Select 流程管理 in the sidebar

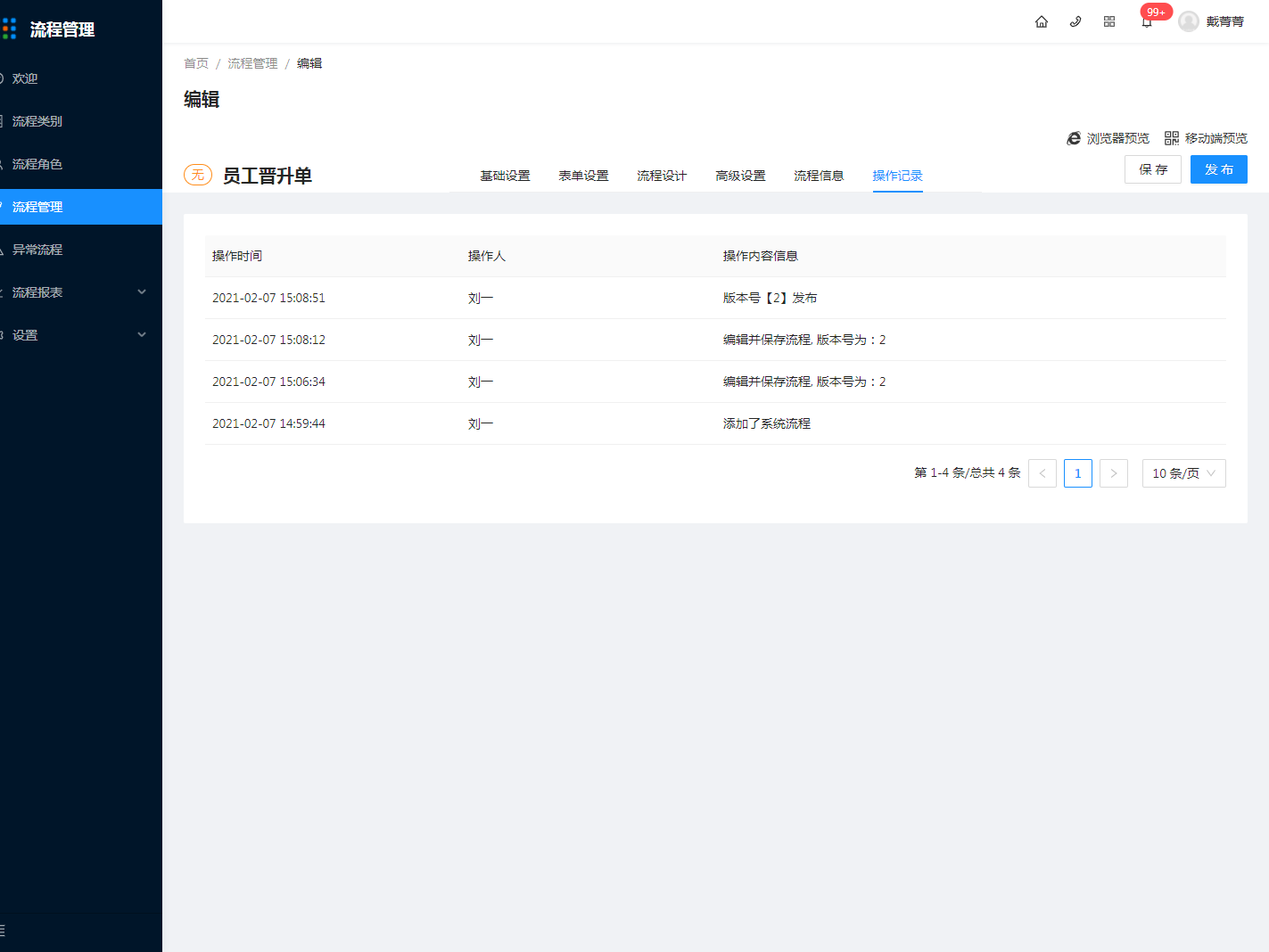[81, 207]
